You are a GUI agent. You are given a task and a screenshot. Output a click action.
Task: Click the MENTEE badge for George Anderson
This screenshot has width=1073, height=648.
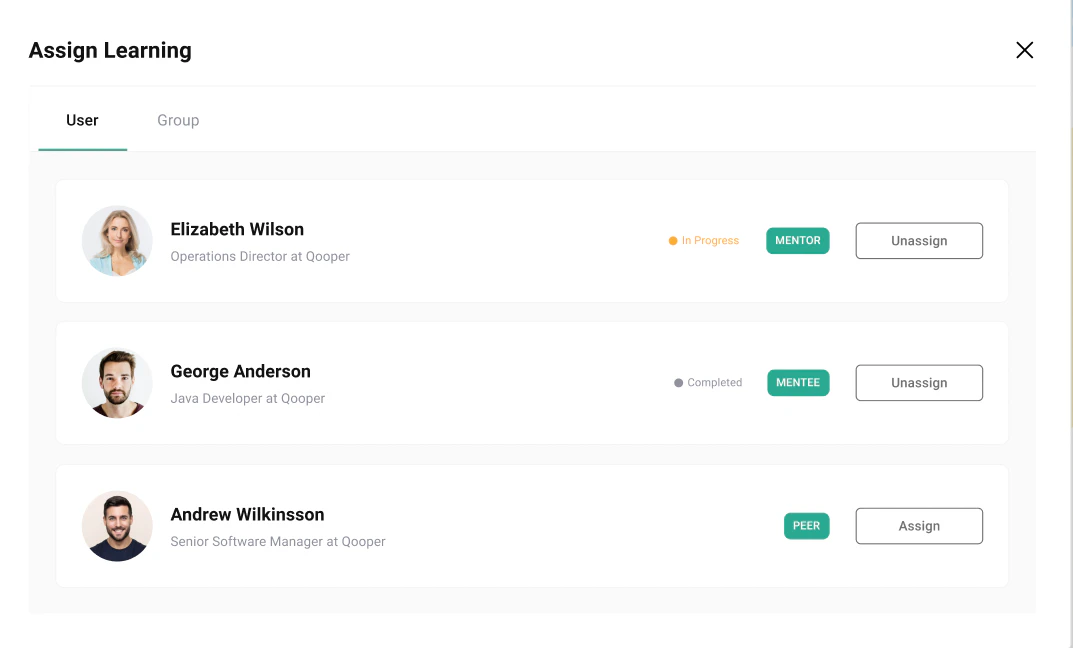(x=797, y=382)
